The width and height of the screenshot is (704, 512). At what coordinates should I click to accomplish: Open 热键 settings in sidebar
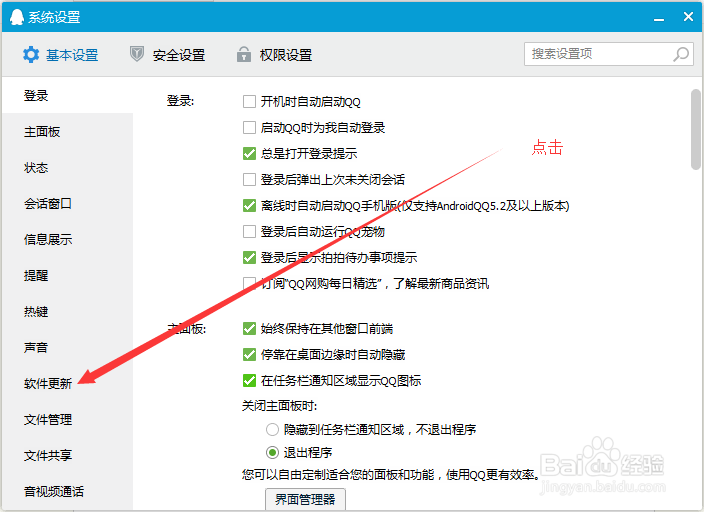click(x=36, y=311)
